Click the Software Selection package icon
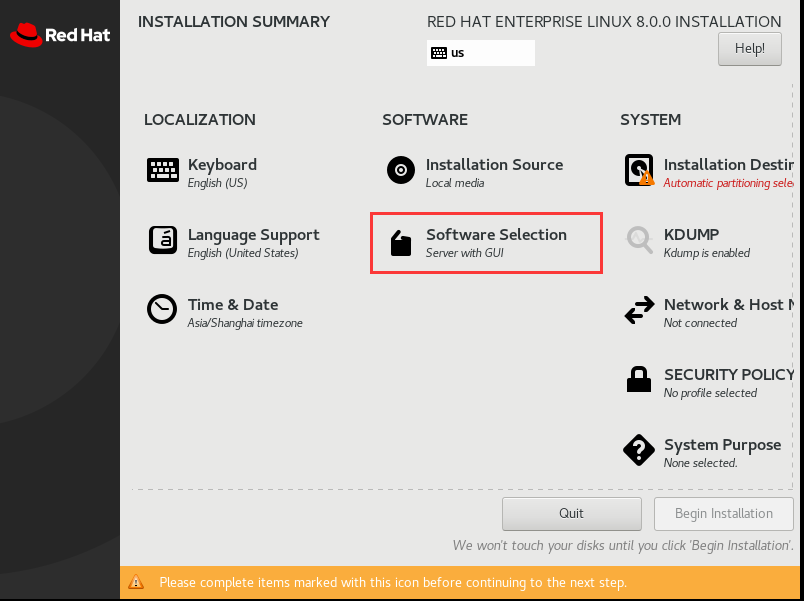This screenshot has height=601, width=804. click(x=401, y=243)
